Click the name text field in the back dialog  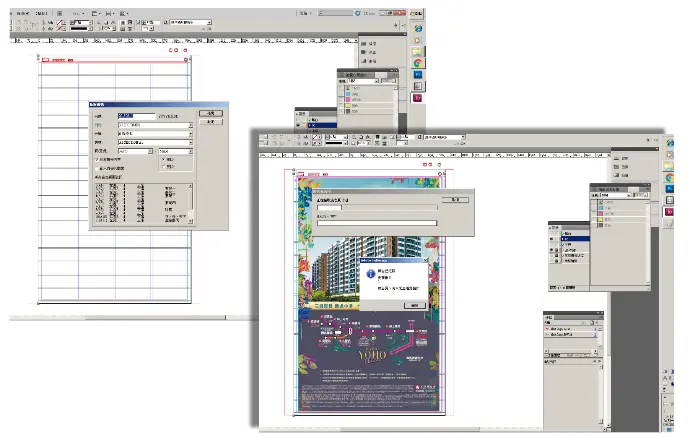(x=137, y=116)
